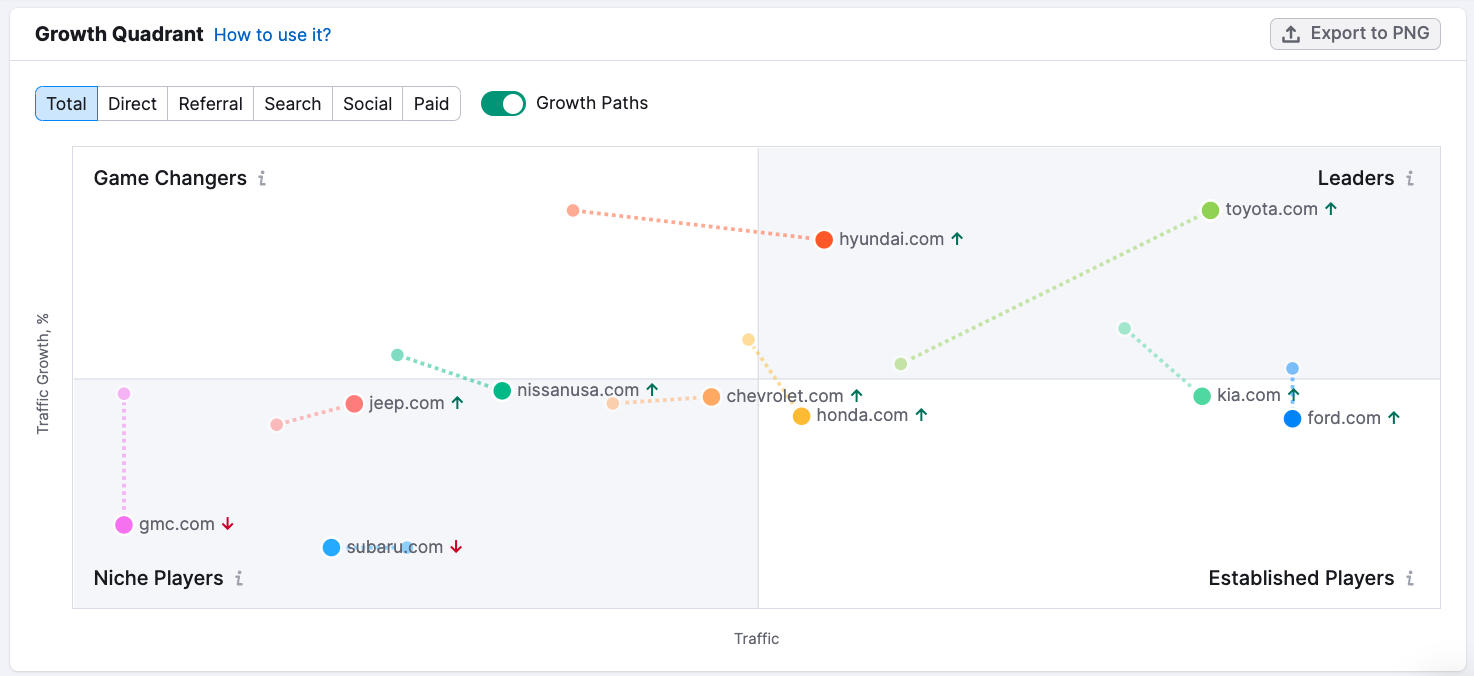Image resolution: width=1474 pixels, height=676 pixels.
Task: Click the kia.com label text
Action: click(x=1249, y=395)
